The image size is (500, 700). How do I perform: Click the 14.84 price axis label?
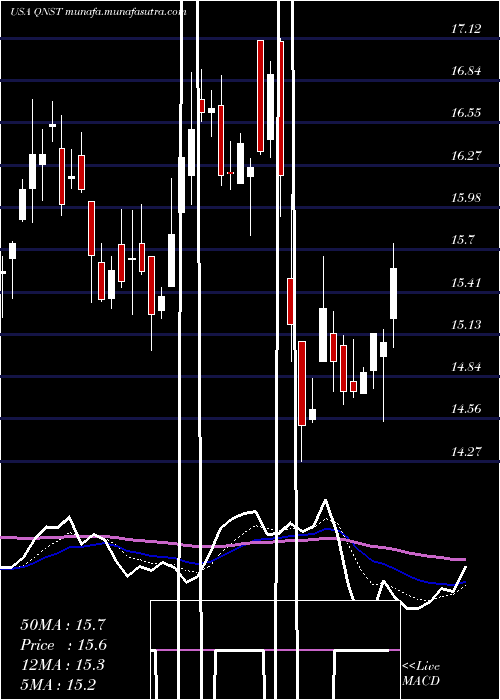pos(466,367)
